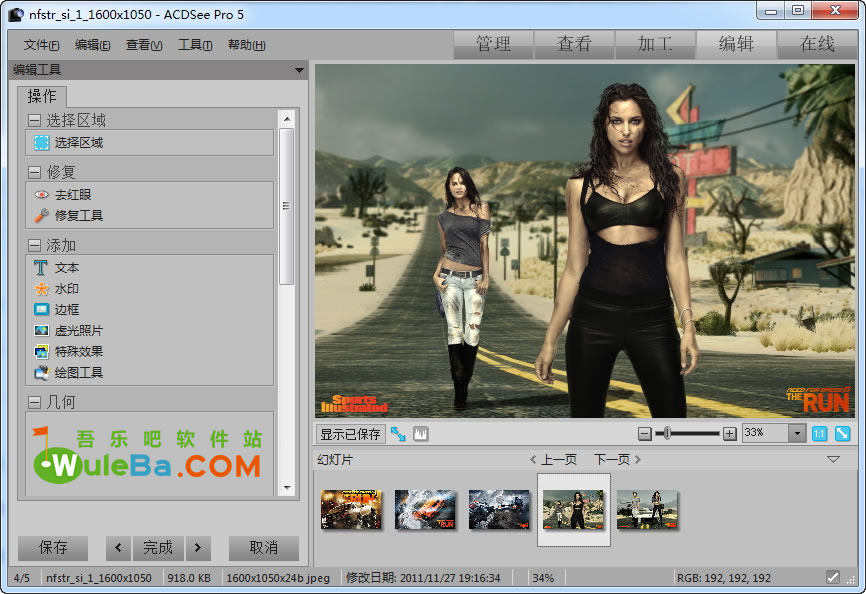Open the 帮助 menu
This screenshot has height=594, width=866.
click(x=246, y=45)
